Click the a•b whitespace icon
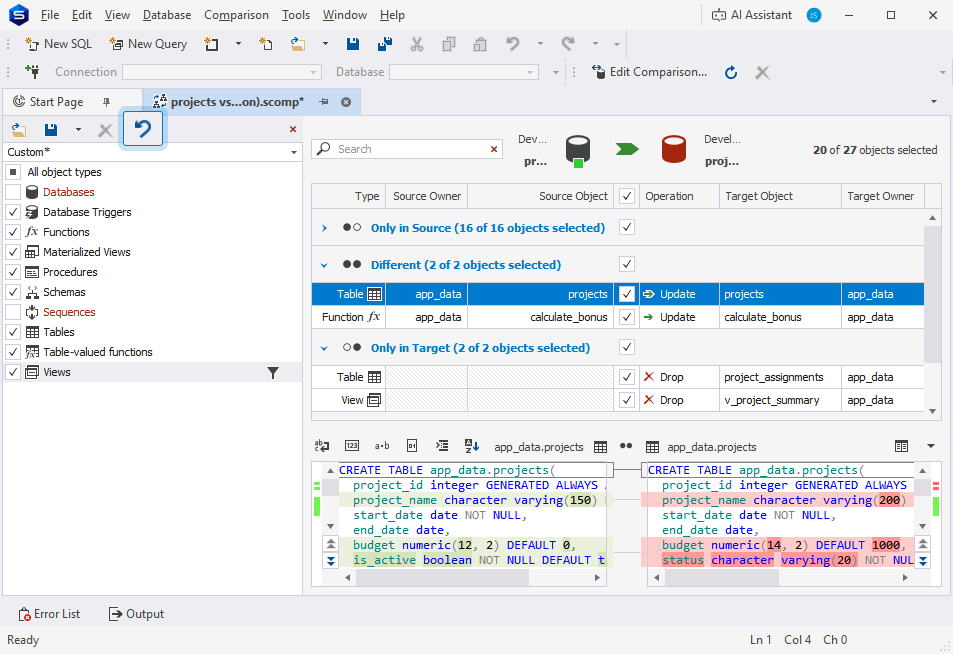Viewport: 953px width, 654px height. (382, 446)
